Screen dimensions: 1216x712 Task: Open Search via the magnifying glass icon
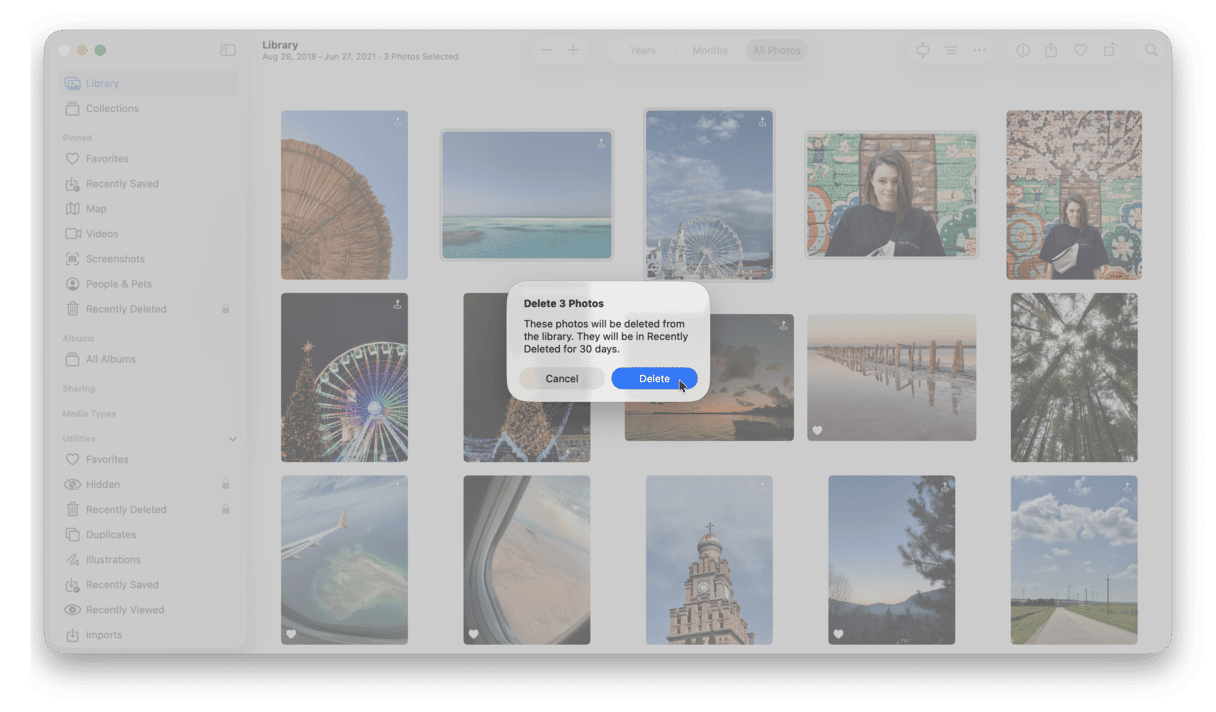tap(1151, 50)
